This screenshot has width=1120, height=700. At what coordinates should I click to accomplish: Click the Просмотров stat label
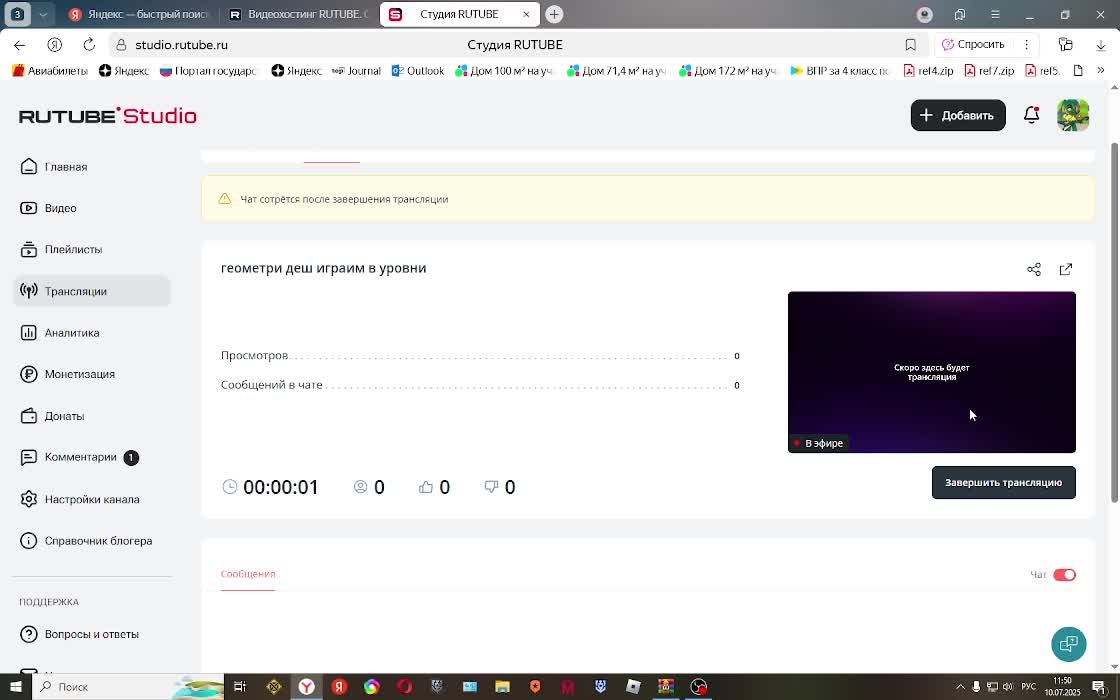point(254,355)
